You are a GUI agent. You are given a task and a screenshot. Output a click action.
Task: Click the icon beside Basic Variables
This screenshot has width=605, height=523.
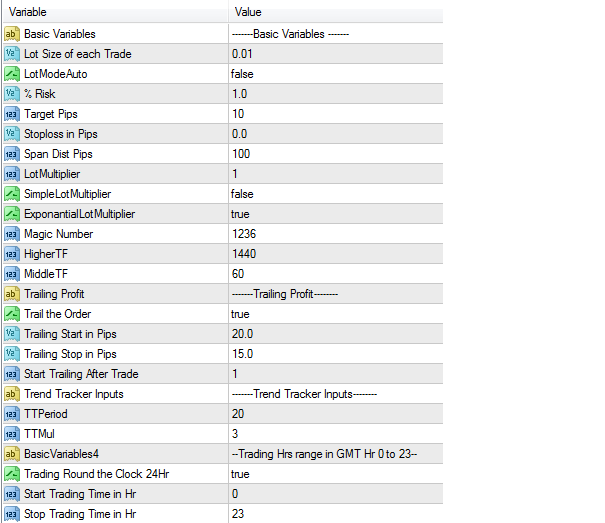click(11, 34)
